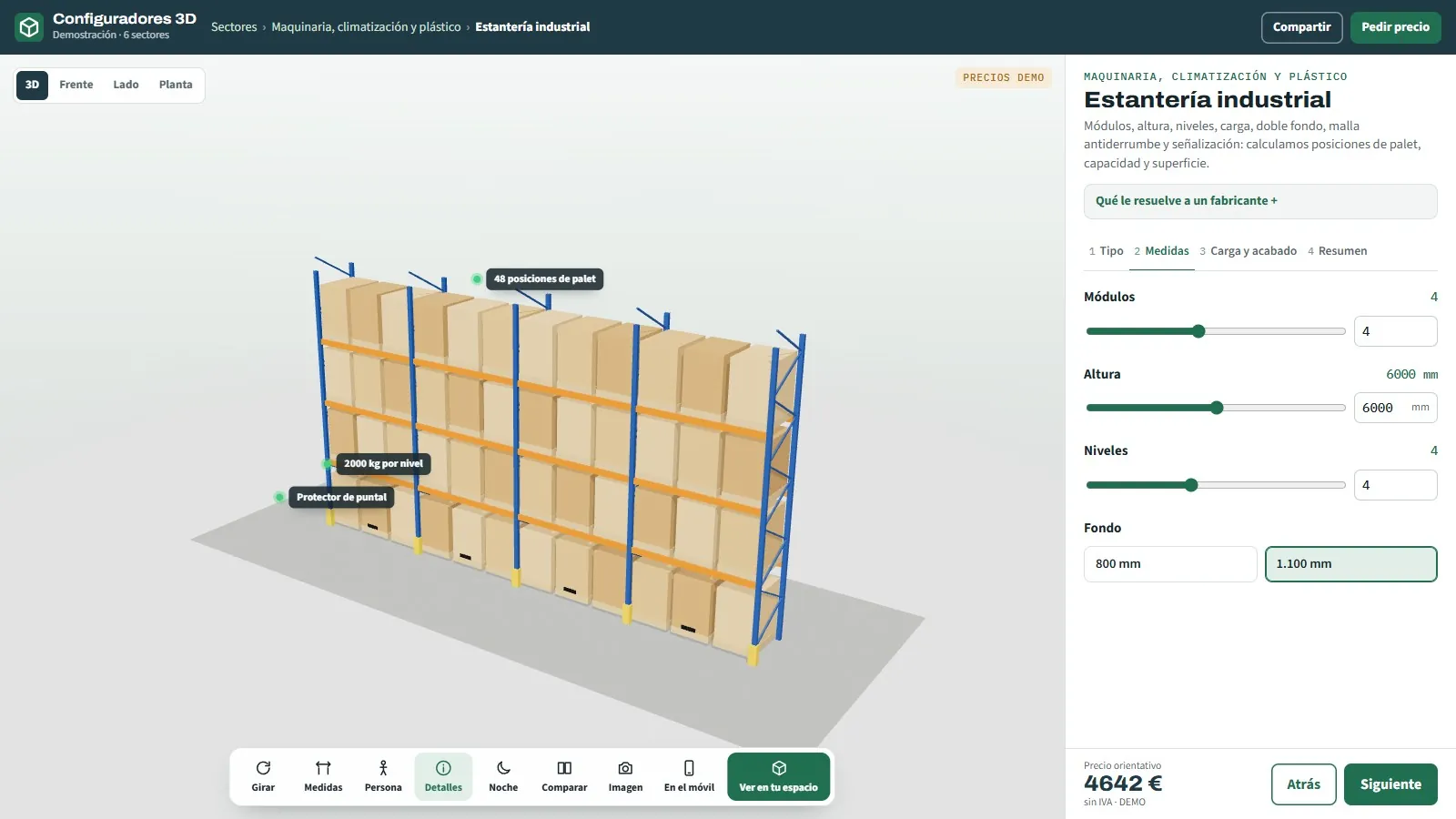The height and width of the screenshot is (819, 1456).
Task: Click the PRECIOS DEMO badge
Action: click(x=1004, y=78)
